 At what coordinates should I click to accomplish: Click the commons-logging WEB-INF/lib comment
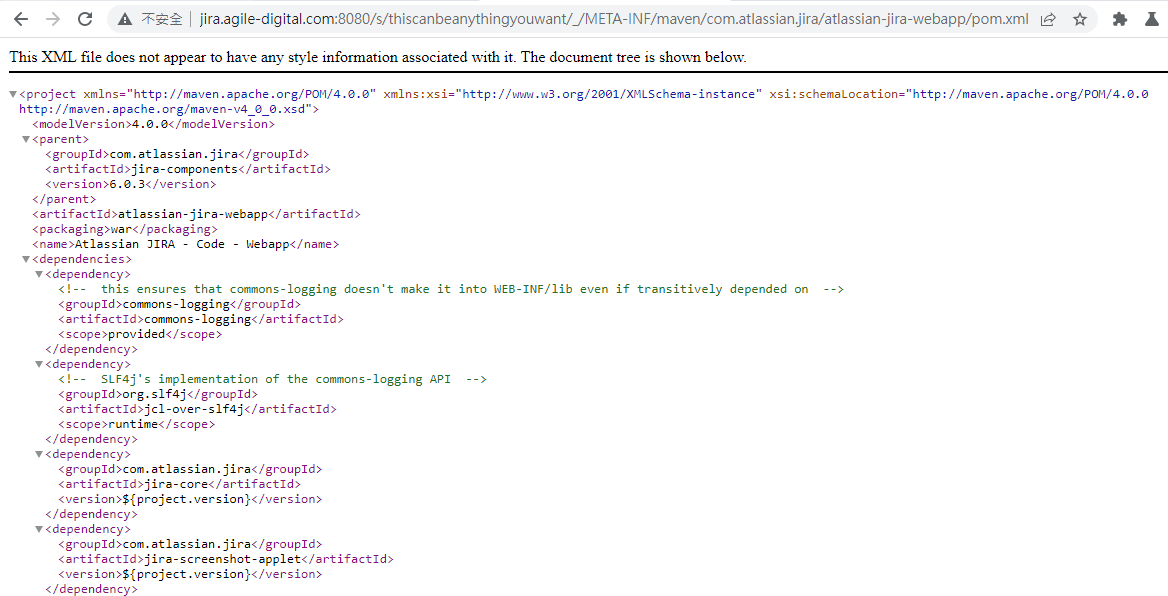pyautogui.click(x=451, y=289)
